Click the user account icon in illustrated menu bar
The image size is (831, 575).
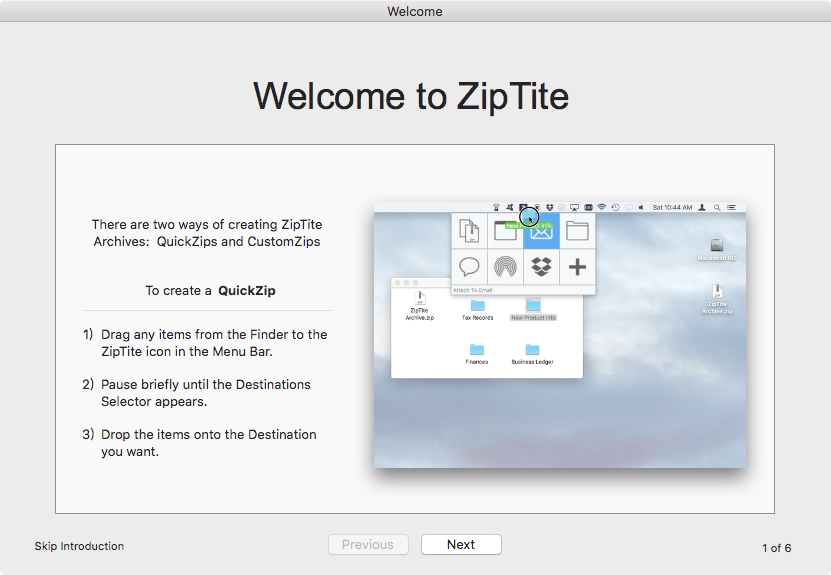(x=702, y=207)
